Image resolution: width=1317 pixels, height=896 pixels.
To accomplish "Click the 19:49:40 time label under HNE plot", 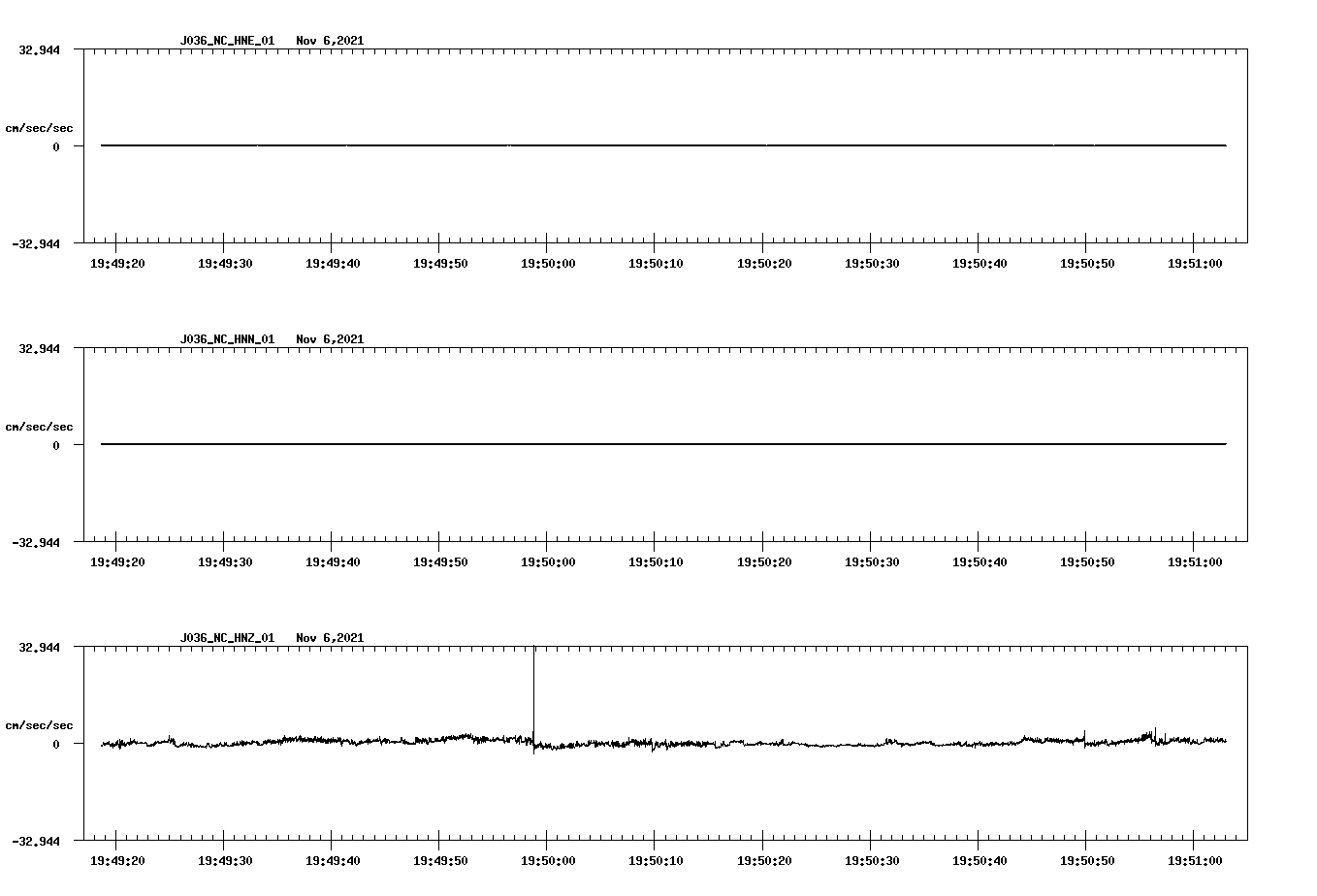I will click(333, 263).
